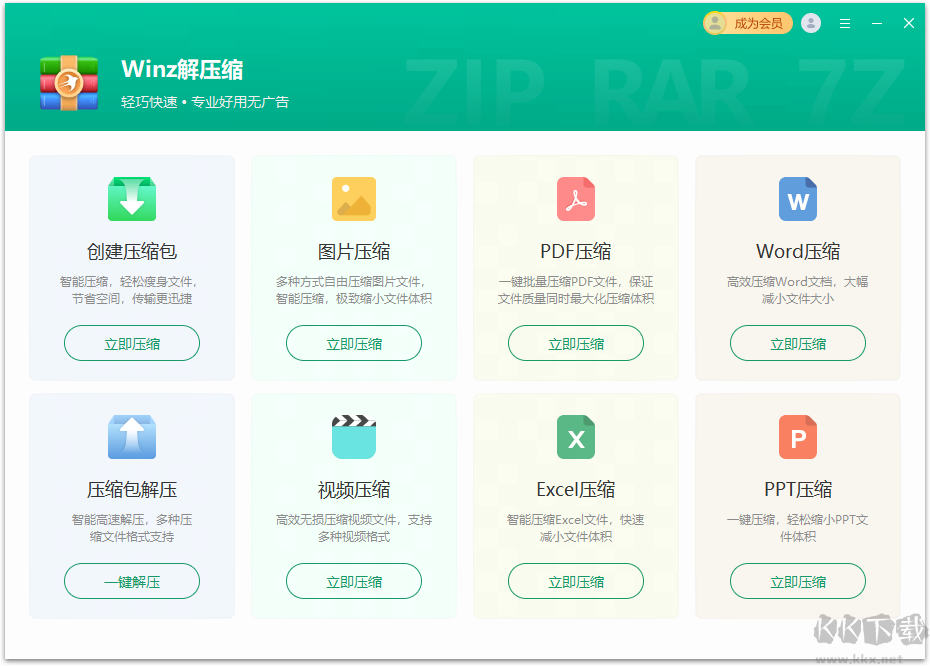930x666 pixels.
Task: Select the 创建压缩包 title text
Action: point(132,251)
